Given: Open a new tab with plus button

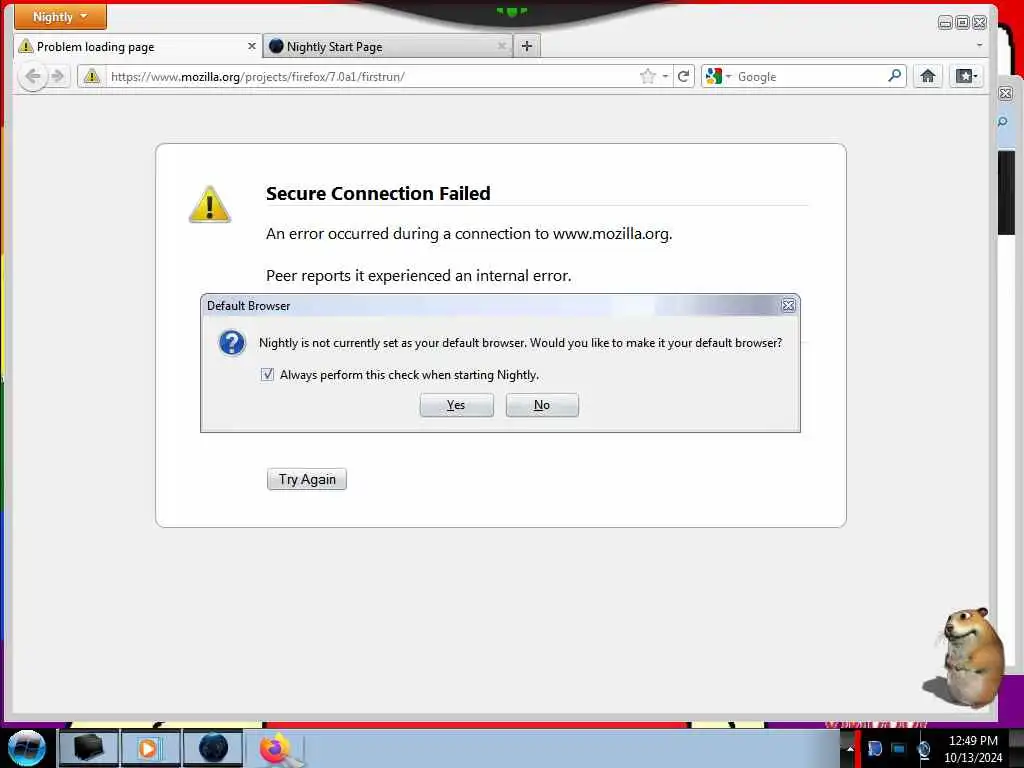Looking at the screenshot, I should pyautogui.click(x=527, y=46).
